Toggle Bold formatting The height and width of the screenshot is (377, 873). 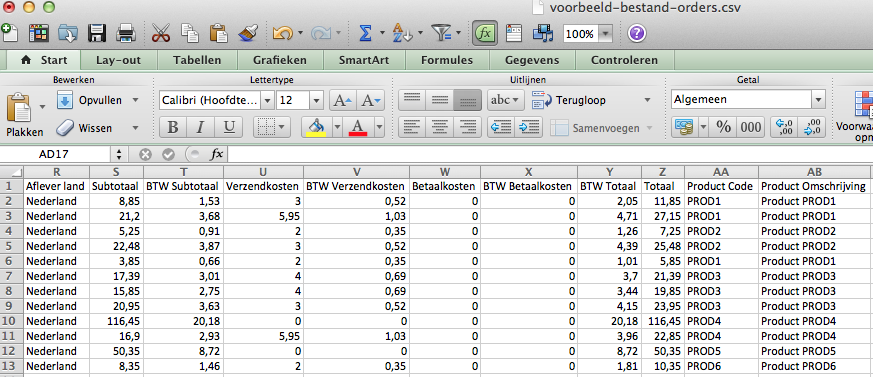[173, 128]
